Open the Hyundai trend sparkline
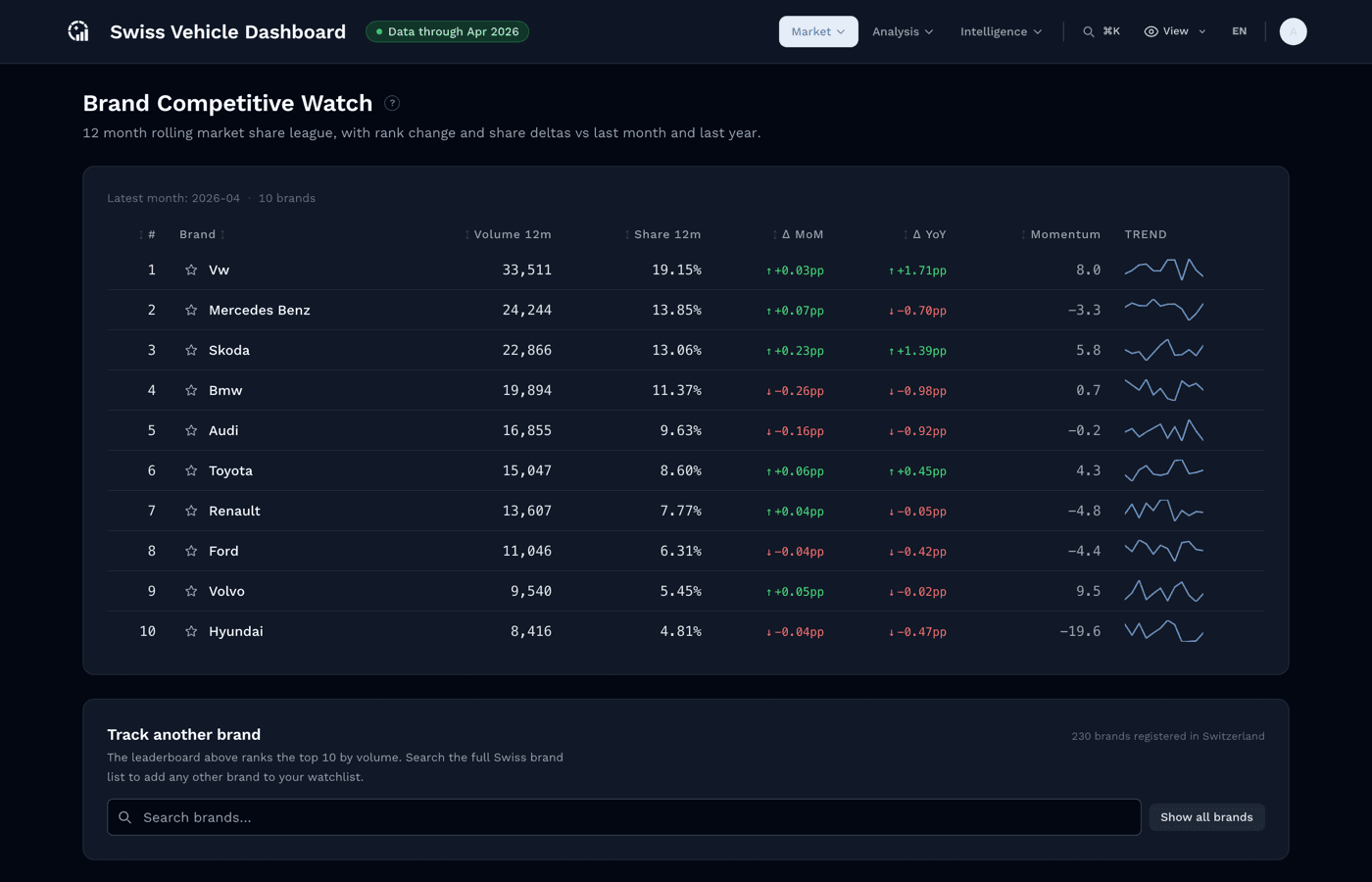Screen dimensions: 1372x882 (x=1164, y=631)
